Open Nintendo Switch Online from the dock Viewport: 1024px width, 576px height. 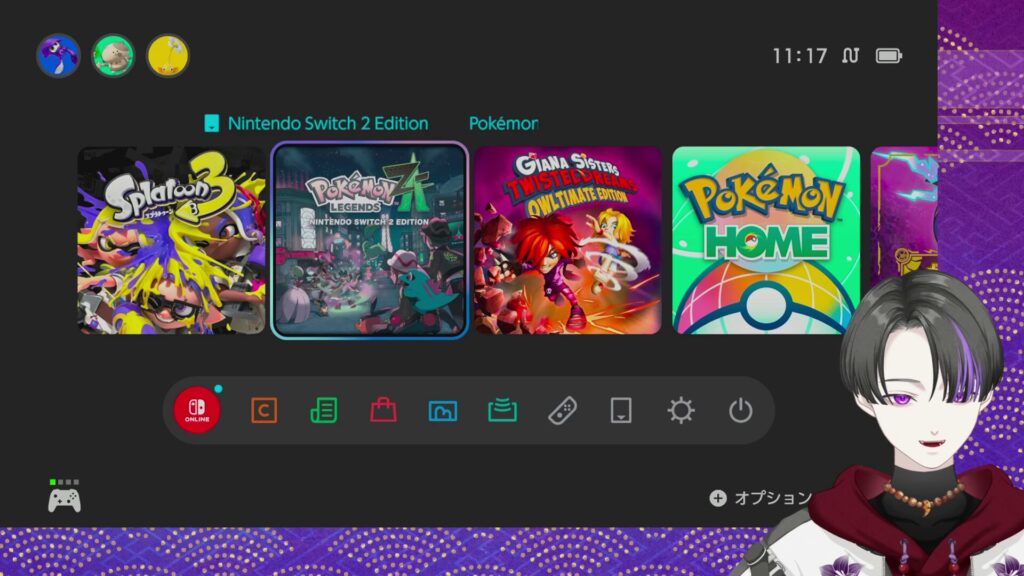[x=197, y=410]
